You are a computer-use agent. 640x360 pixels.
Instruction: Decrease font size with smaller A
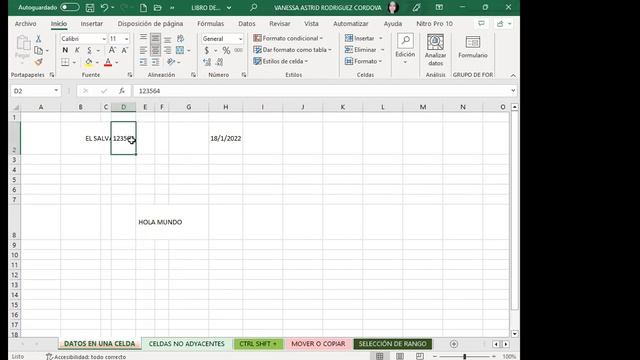pyautogui.click(x=125, y=50)
